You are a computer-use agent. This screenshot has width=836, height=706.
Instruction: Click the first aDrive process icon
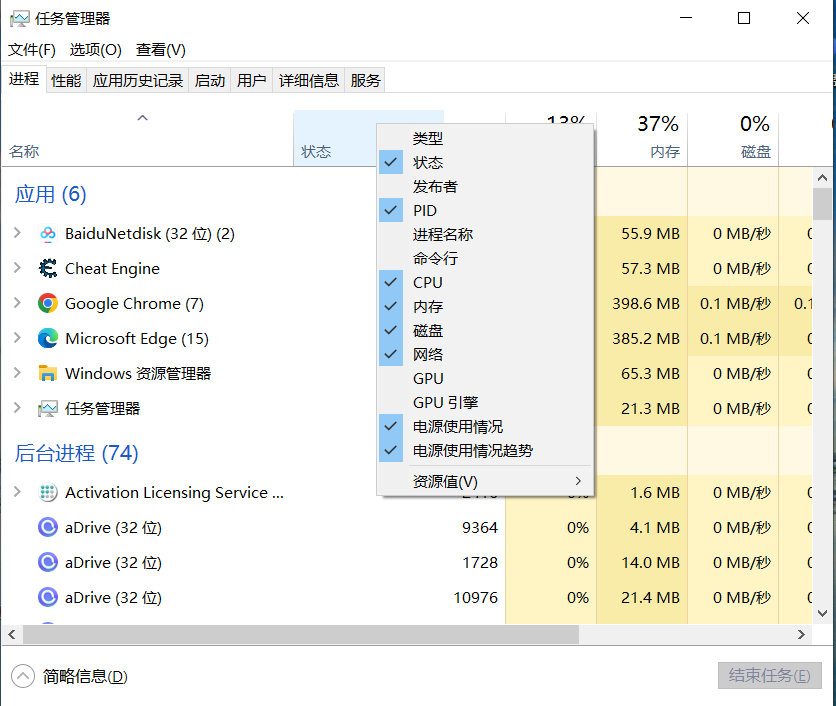(47, 528)
